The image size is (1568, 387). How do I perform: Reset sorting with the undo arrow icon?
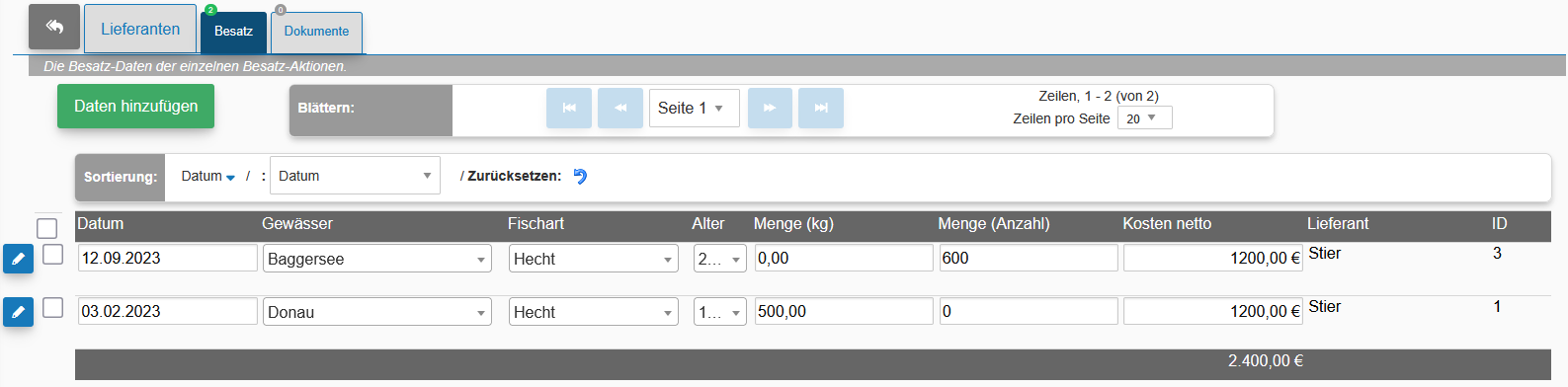coord(580,176)
